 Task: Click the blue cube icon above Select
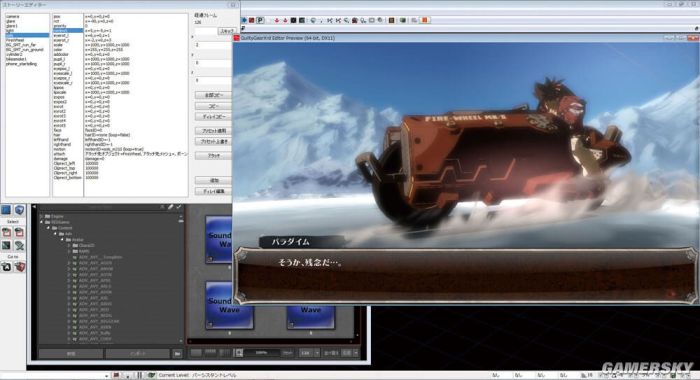(x=19, y=210)
